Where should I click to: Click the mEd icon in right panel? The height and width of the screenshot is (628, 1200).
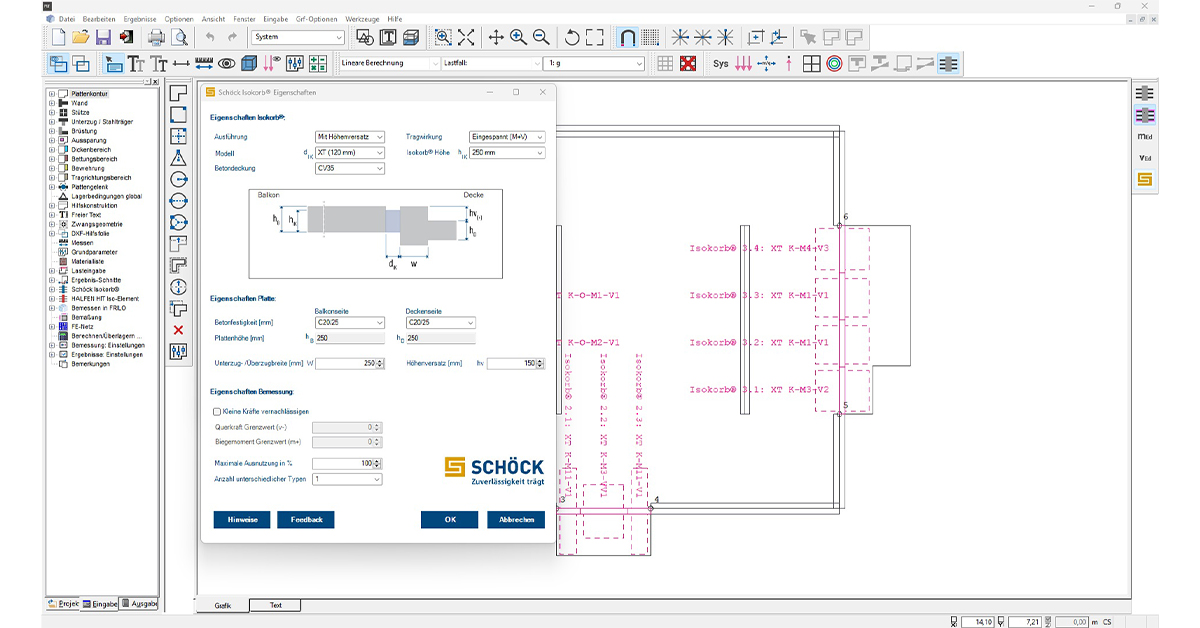click(x=1145, y=136)
